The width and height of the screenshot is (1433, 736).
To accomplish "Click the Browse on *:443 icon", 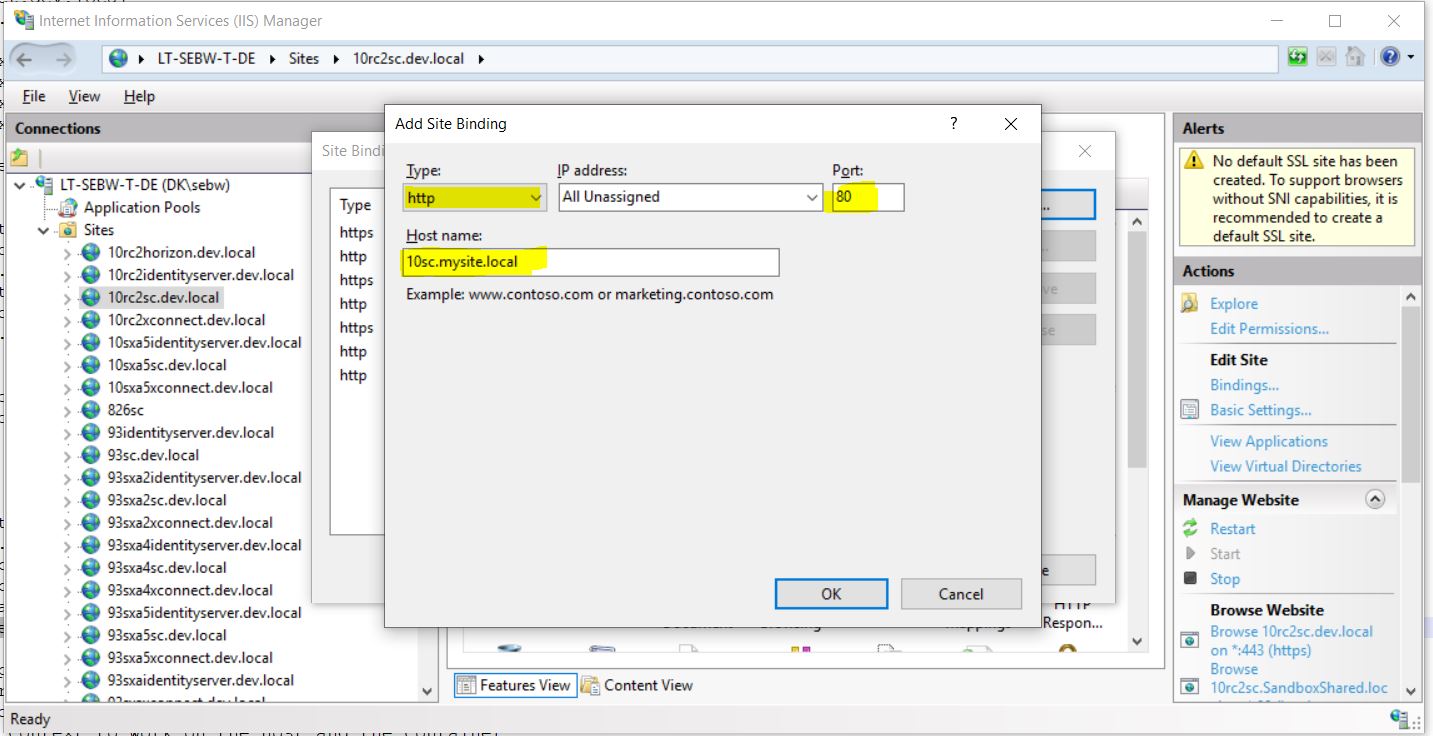I will coord(1190,640).
